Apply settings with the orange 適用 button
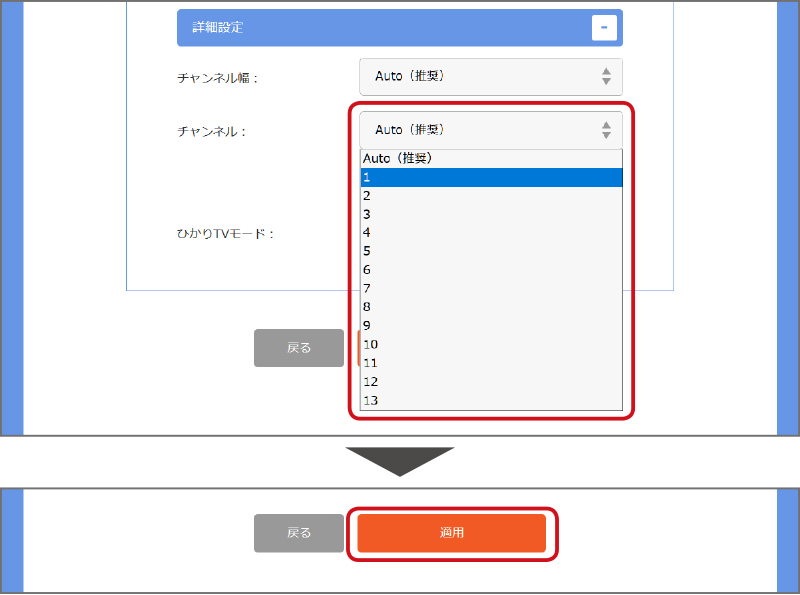 click(452, 533)
